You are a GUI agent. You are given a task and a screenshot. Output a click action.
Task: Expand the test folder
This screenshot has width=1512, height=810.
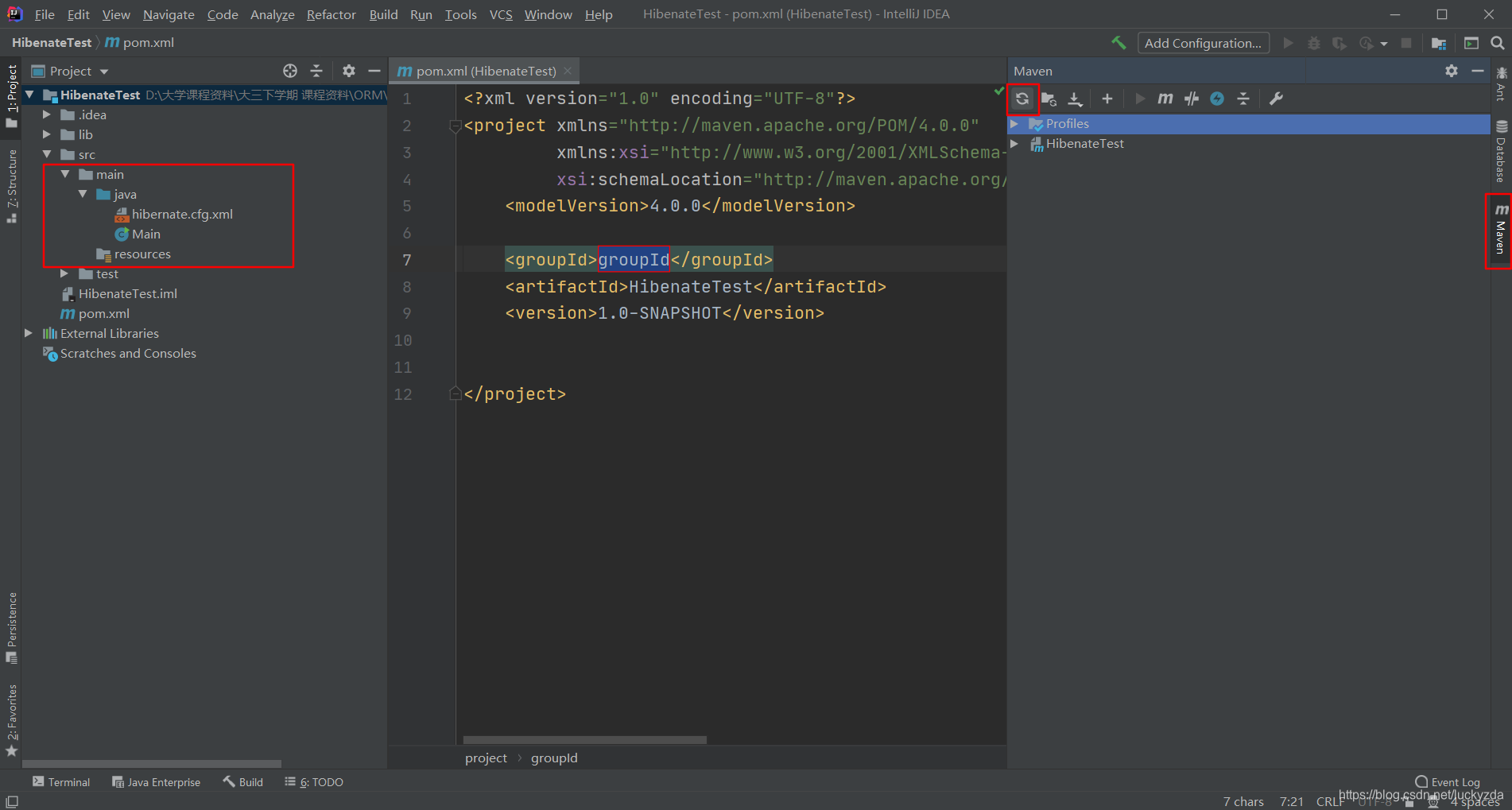pyautogui.click(x=64, y=273)
